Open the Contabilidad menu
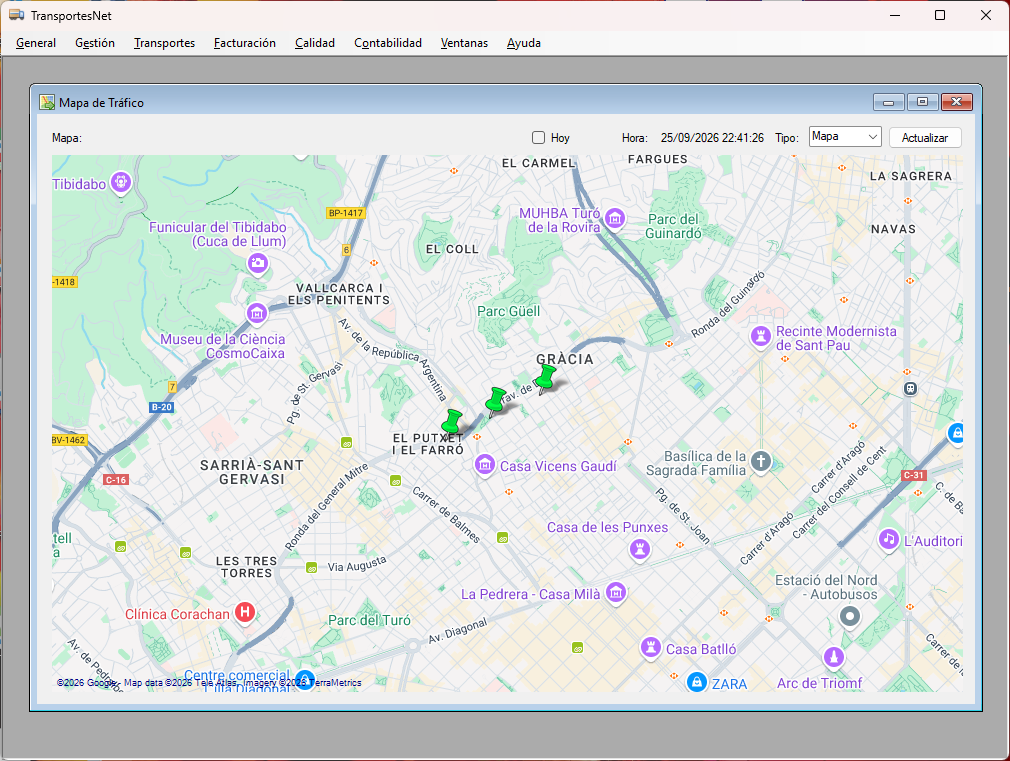 coord(388,43)
